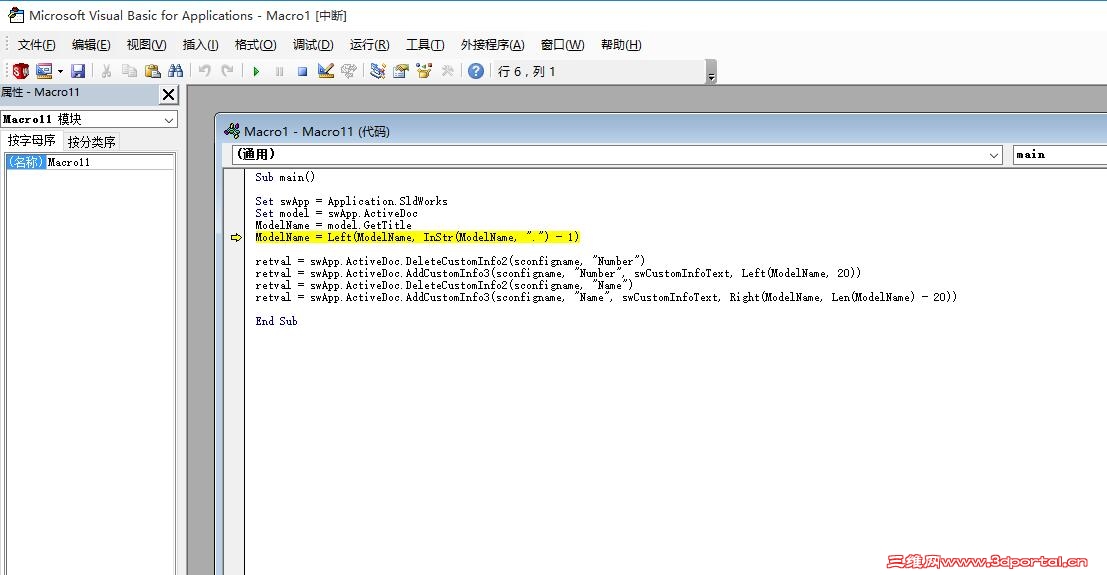Screen dimensions: 1107x575
Task: Click the Set model = swApp.ActiveDoc line
Action: click(337, 213)
